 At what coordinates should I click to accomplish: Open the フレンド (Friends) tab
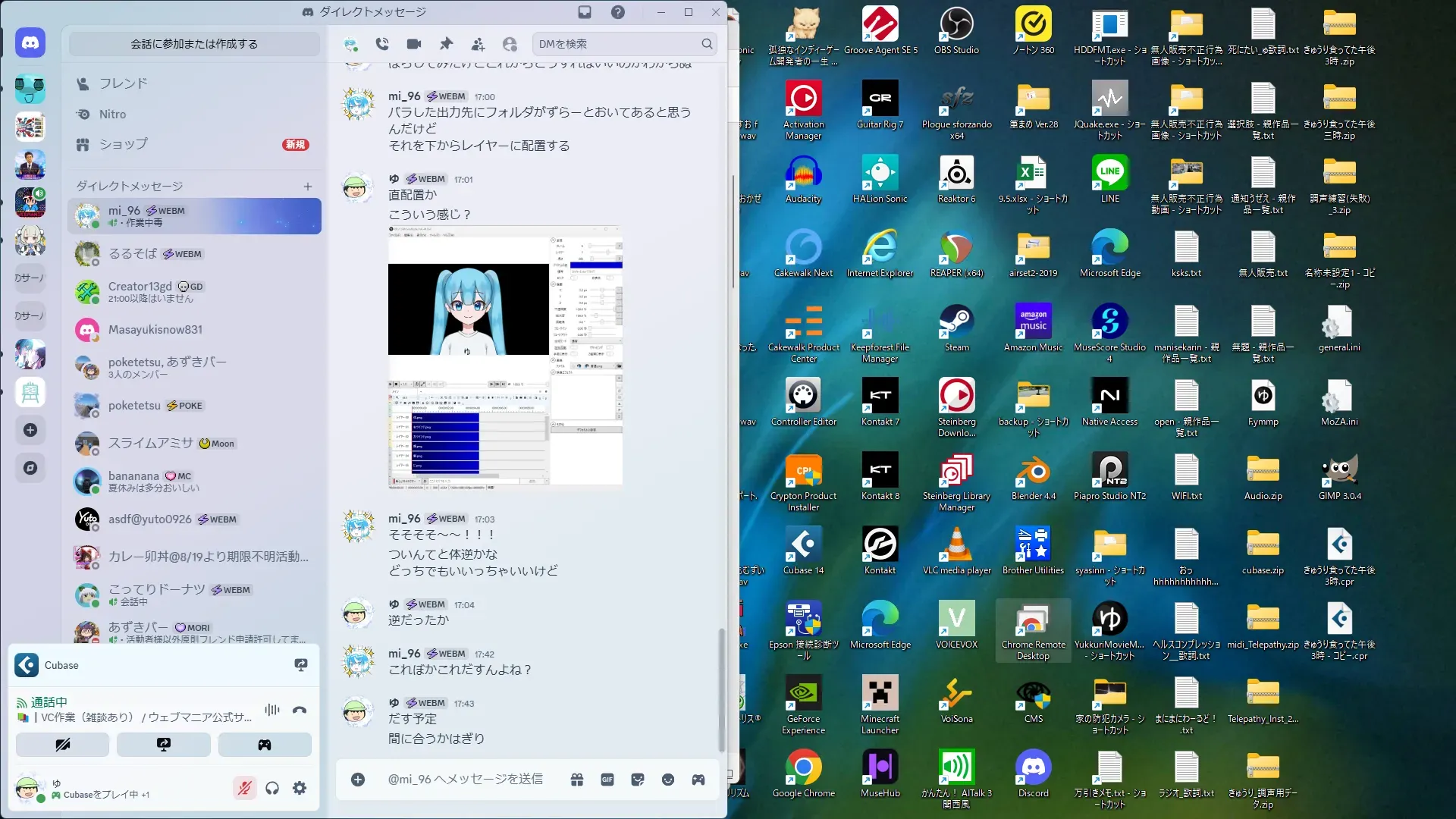pos(123,83)
